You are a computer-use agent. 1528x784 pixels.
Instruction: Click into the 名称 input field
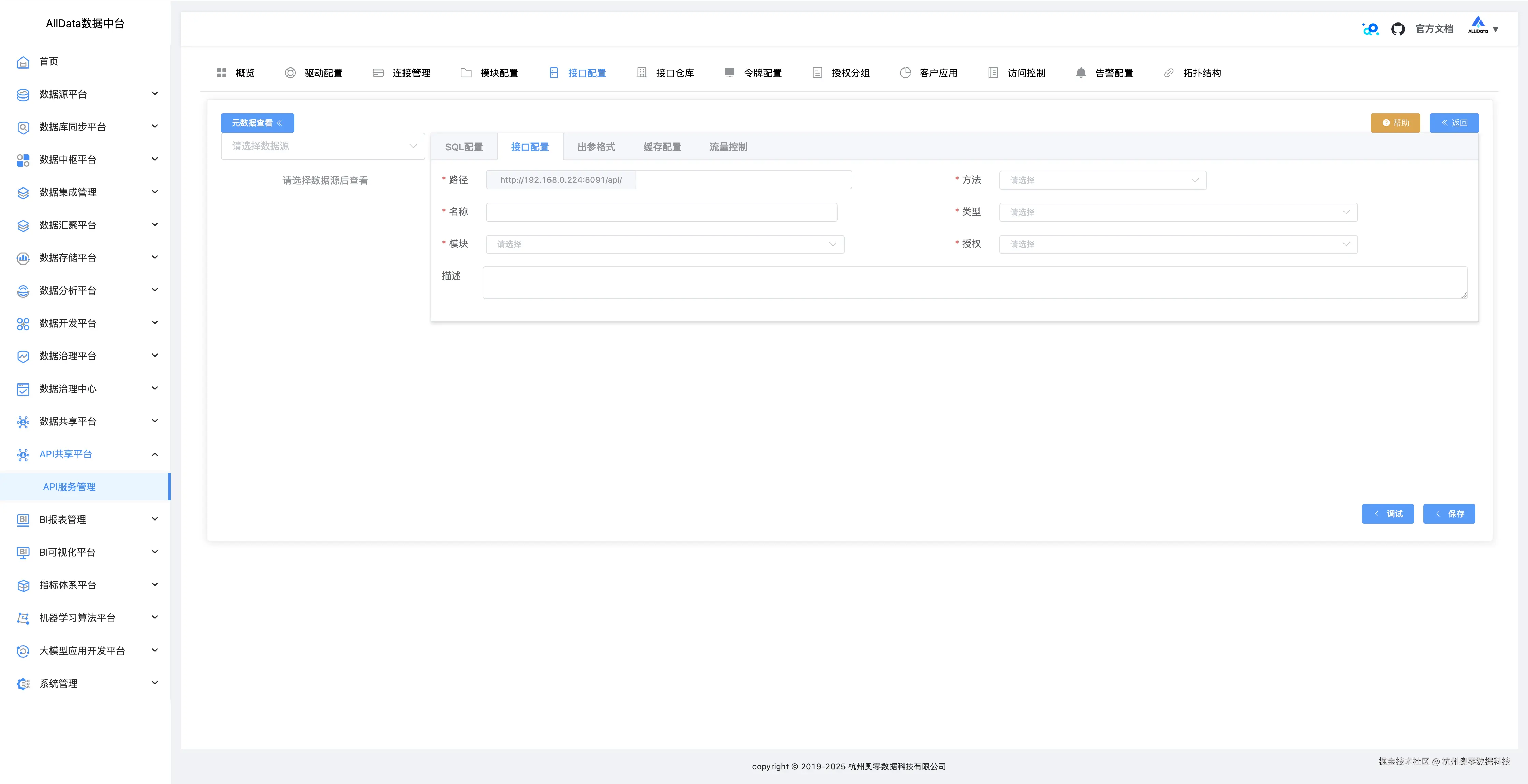click(661, 212)
